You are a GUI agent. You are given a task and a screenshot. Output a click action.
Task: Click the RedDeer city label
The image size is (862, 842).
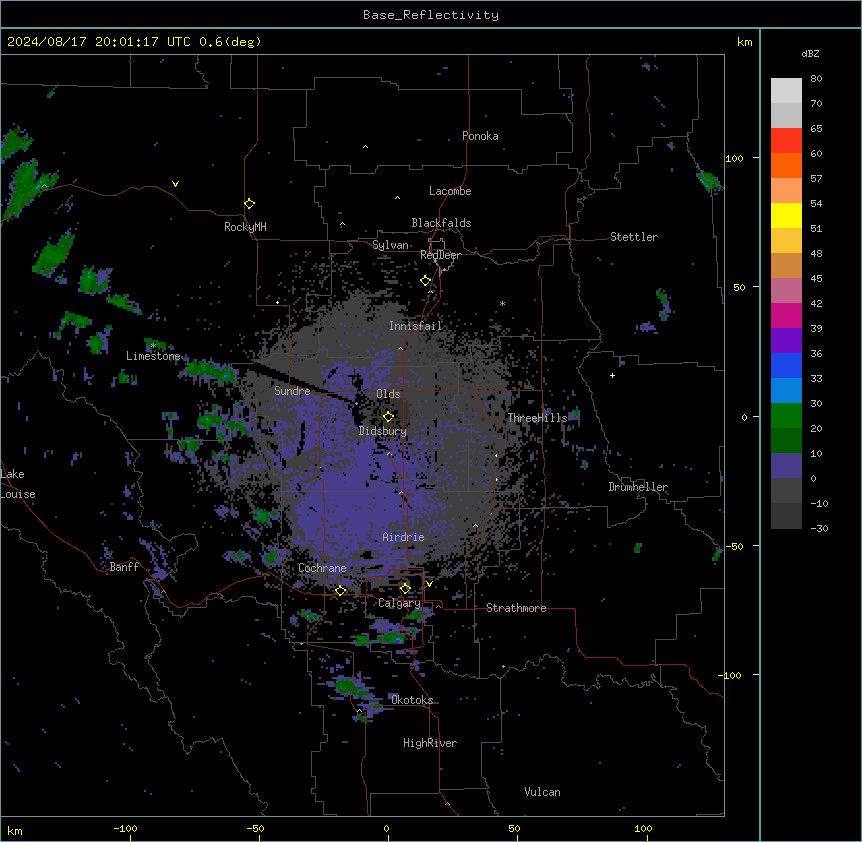point(440,255)
